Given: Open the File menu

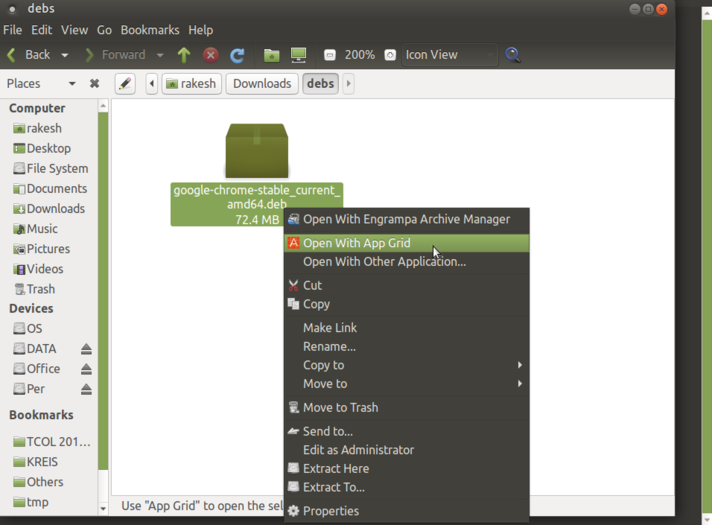Looking at the screenshot, I should [12, 30].
